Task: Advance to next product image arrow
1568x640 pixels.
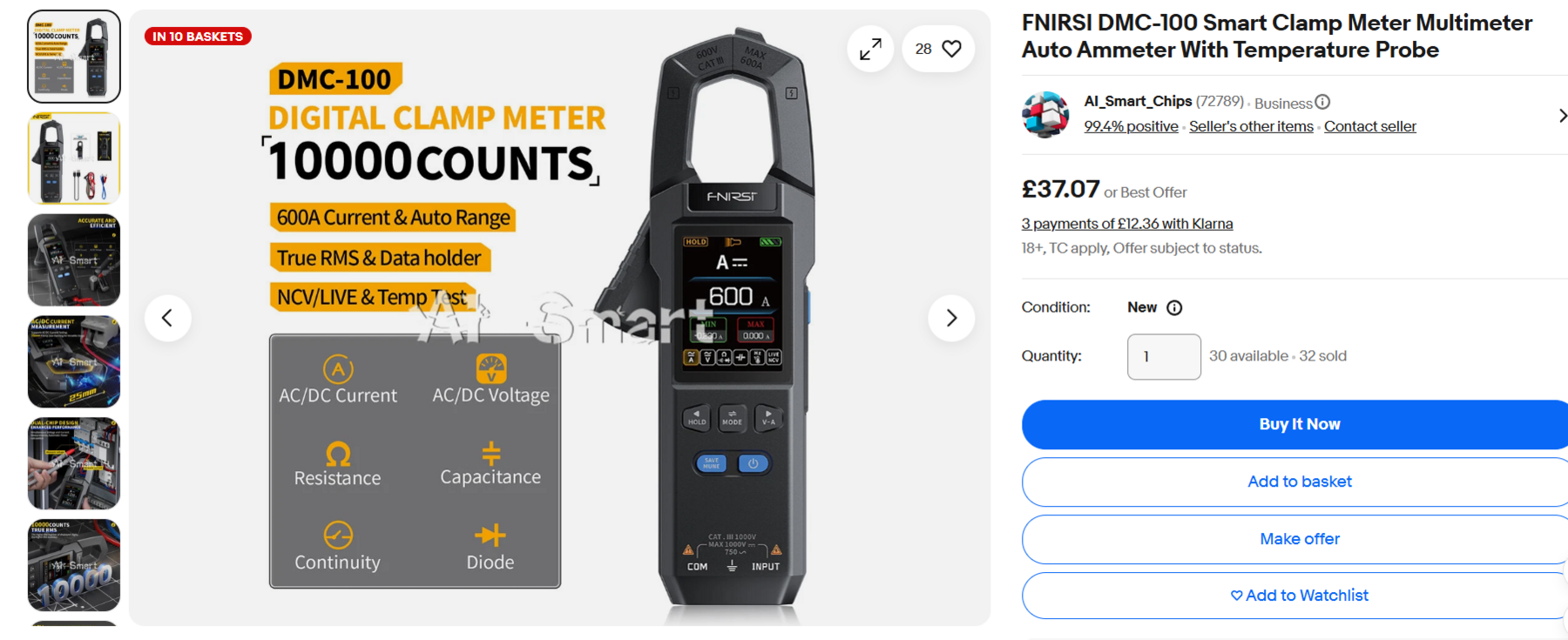Action: [951, 318]
